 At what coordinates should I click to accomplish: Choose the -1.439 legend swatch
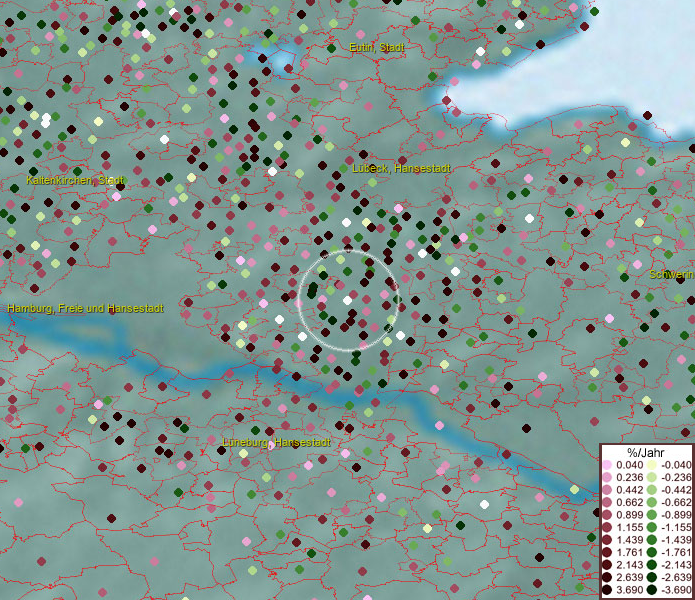pos(652,540)
